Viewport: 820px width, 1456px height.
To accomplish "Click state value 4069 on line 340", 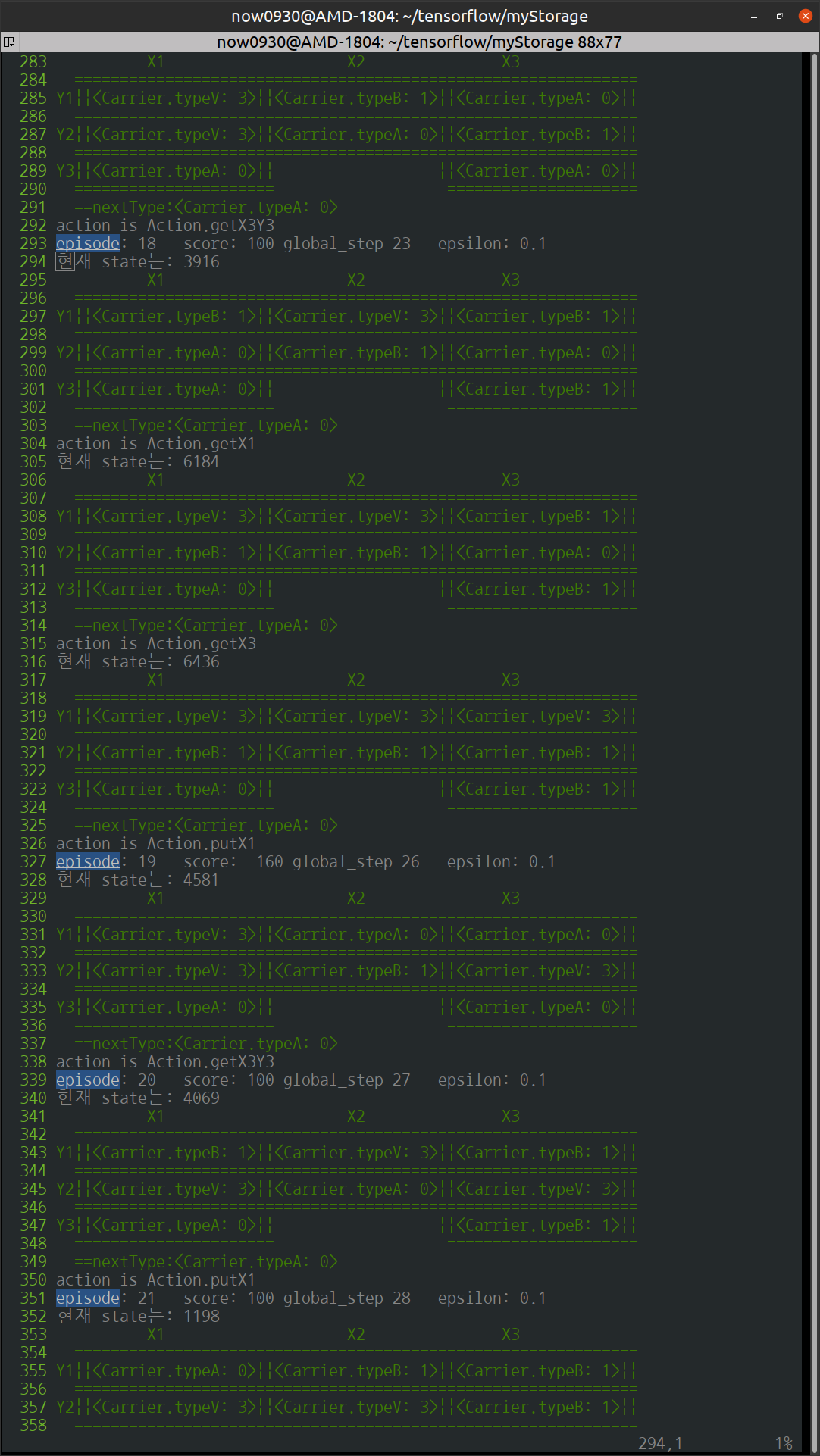I will coord(201,1098).
